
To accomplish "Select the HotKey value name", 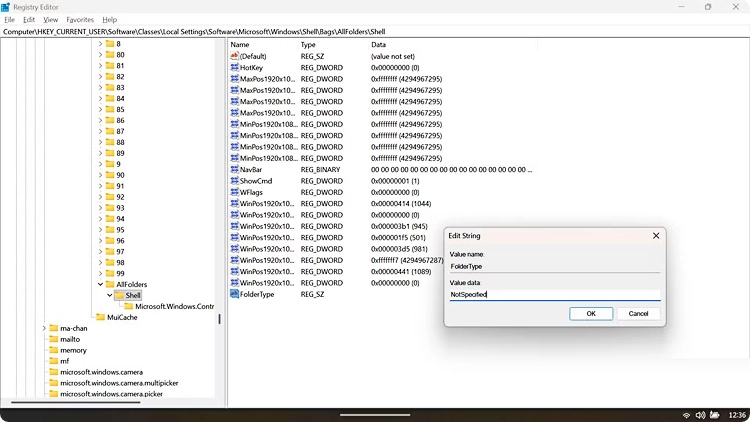I will (251, 67).
